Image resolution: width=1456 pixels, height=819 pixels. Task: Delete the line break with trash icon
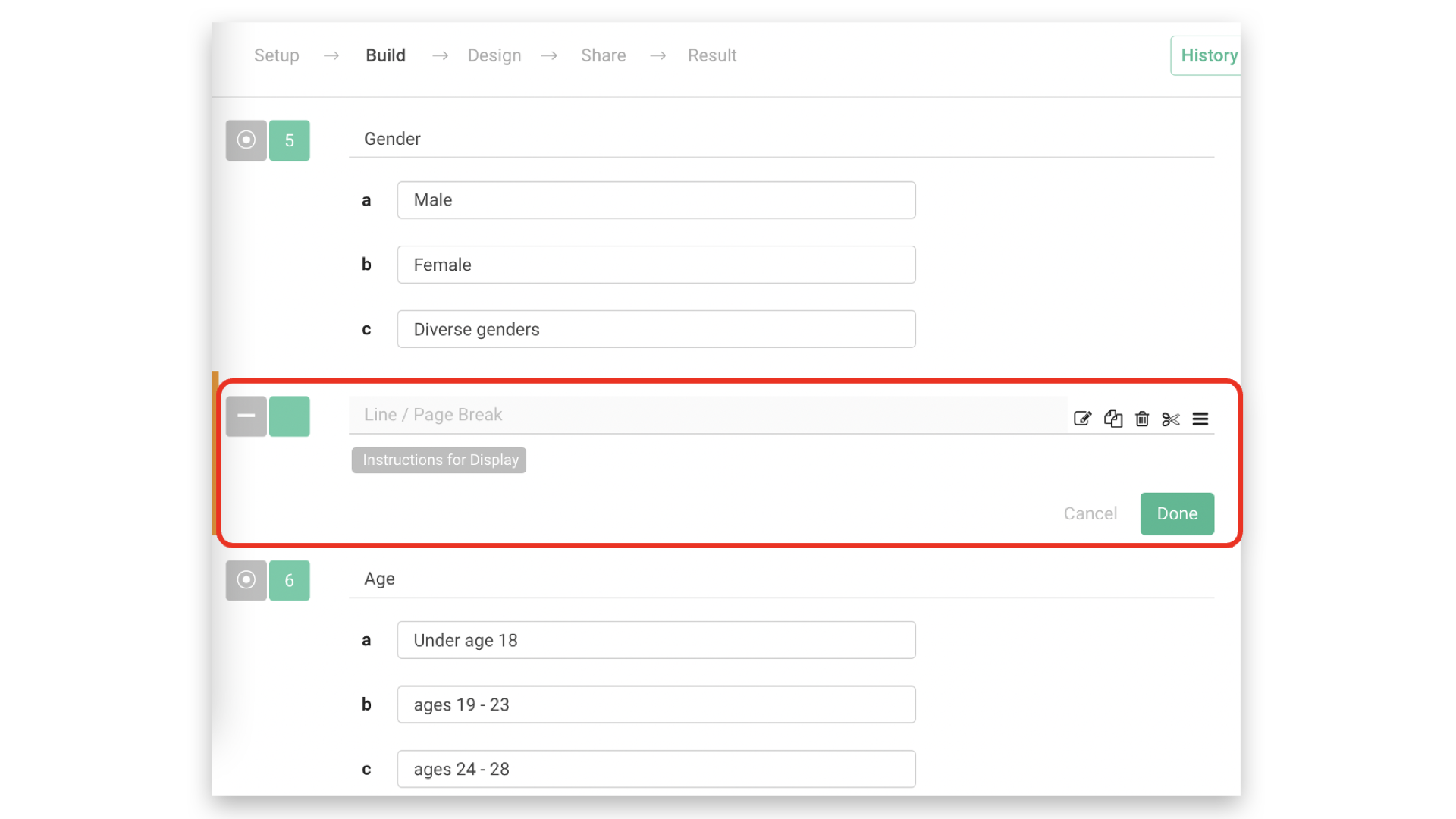click(1142, 419)
